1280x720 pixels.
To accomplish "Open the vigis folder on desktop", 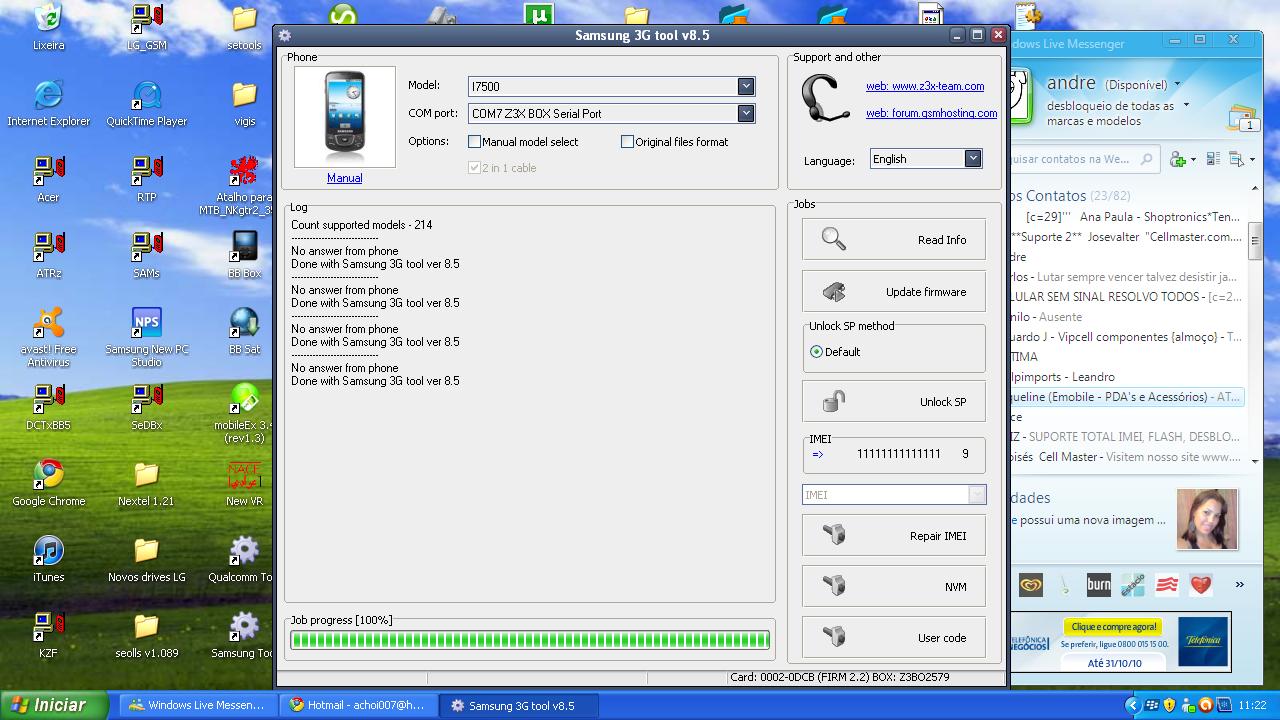I will [x=244, y=103].
